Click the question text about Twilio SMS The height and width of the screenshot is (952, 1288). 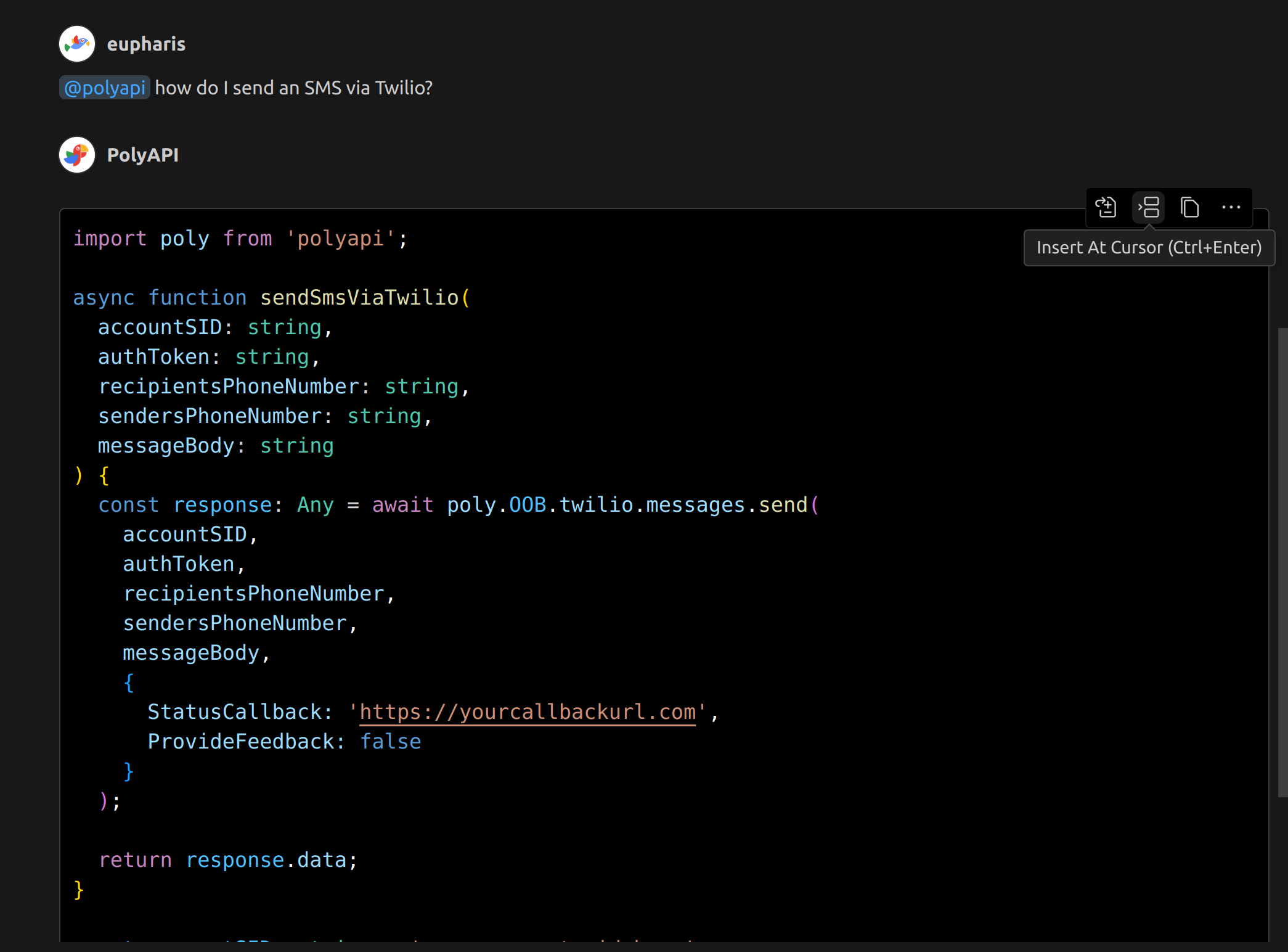(294, 88)
